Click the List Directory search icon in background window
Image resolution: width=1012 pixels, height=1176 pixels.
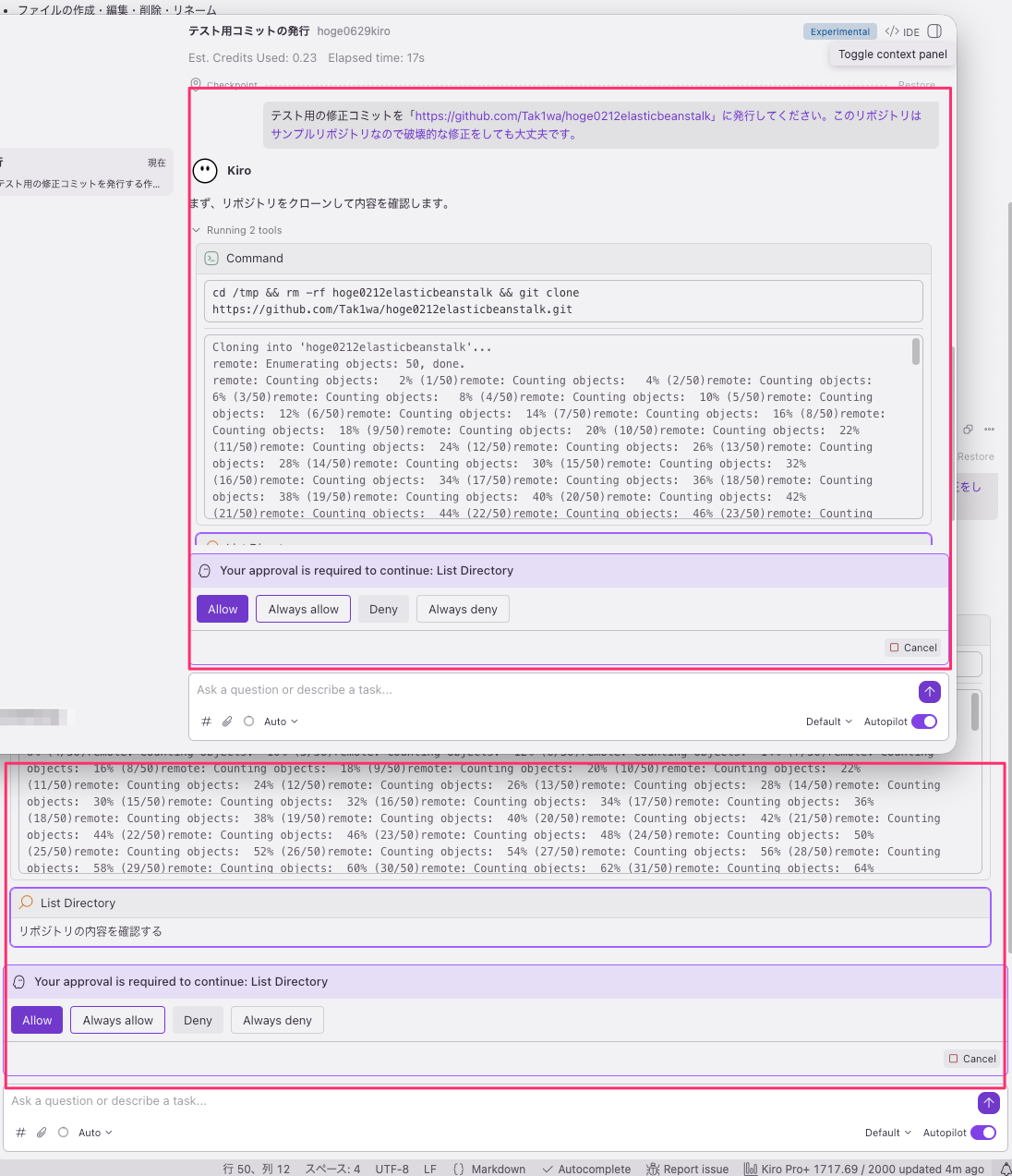click(x=27, y=903)
